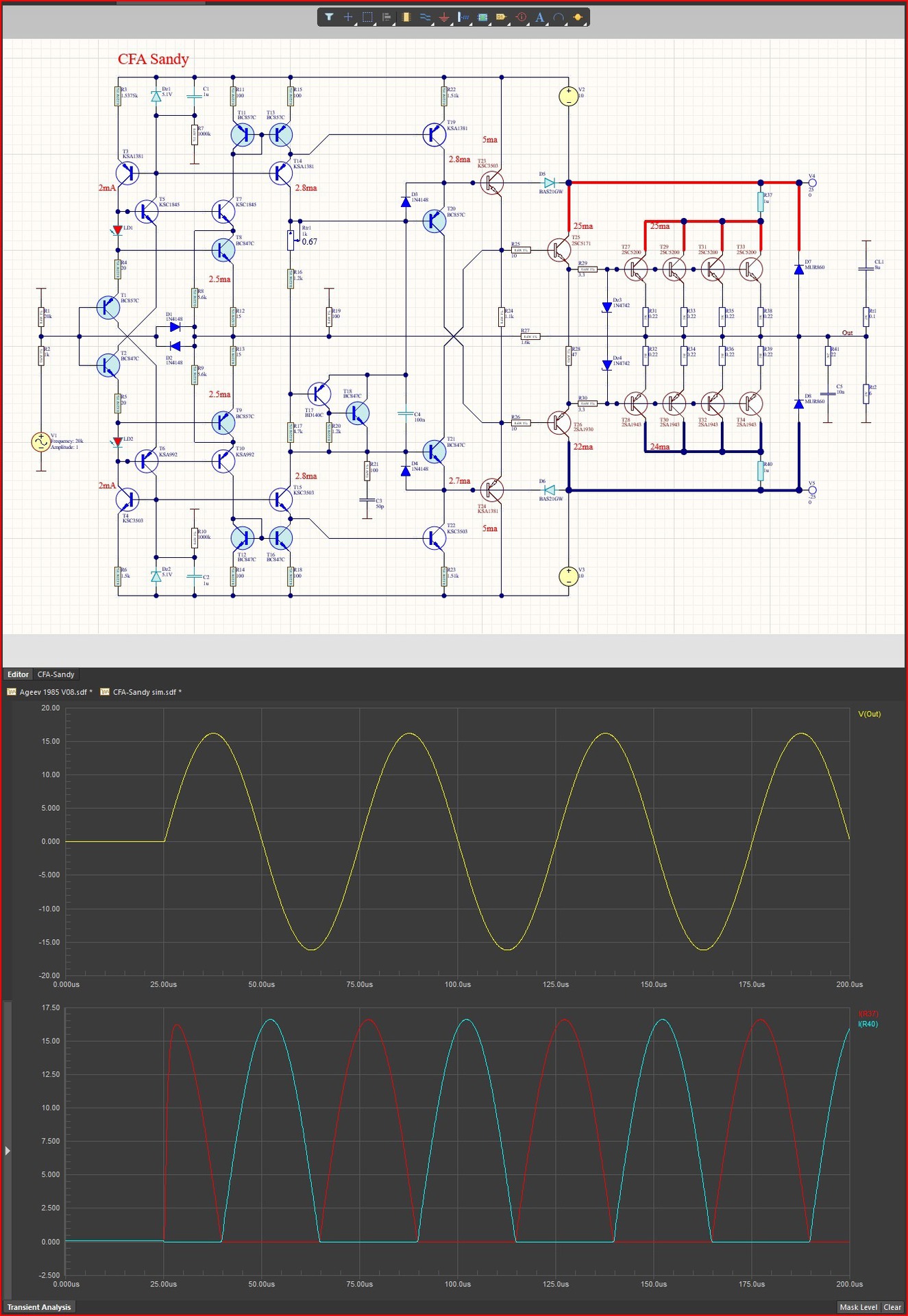The image size is (908, 1316).
Task: Click the 0.67 trimmer value label
Action: pyautogui.click(x=310, y=242)
